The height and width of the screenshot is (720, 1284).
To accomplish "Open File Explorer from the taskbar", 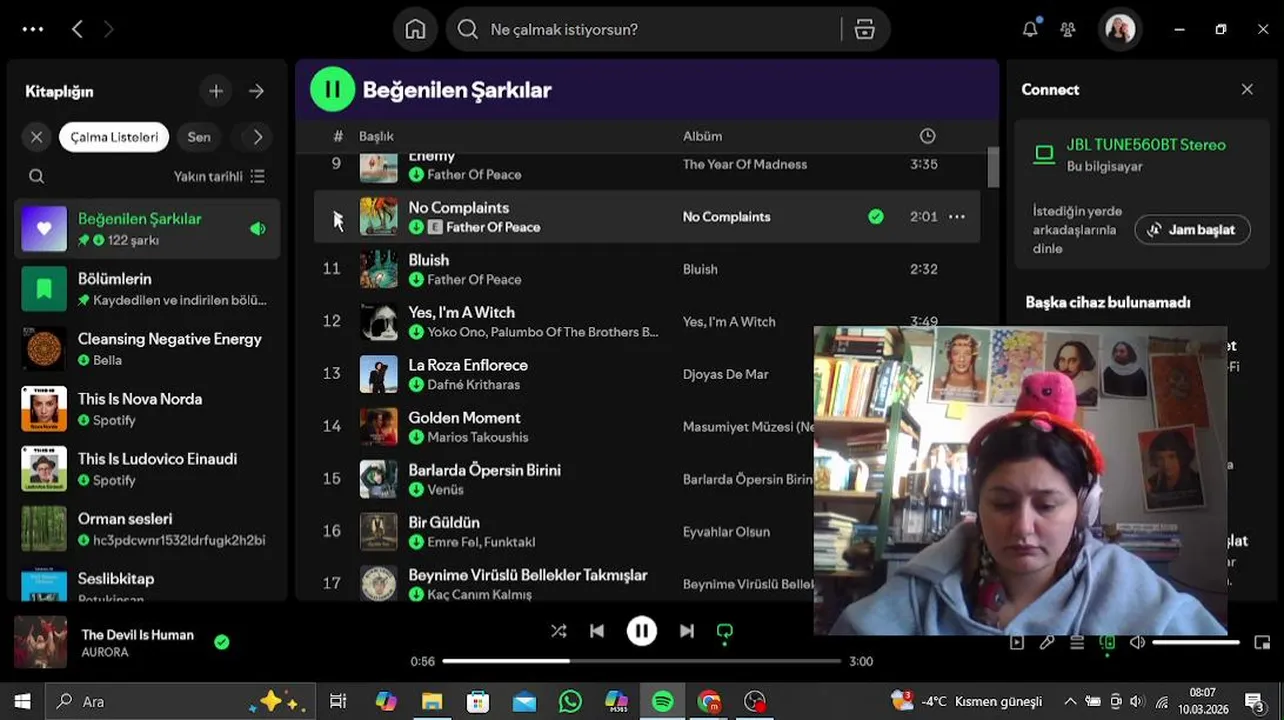I will point(432,702).
